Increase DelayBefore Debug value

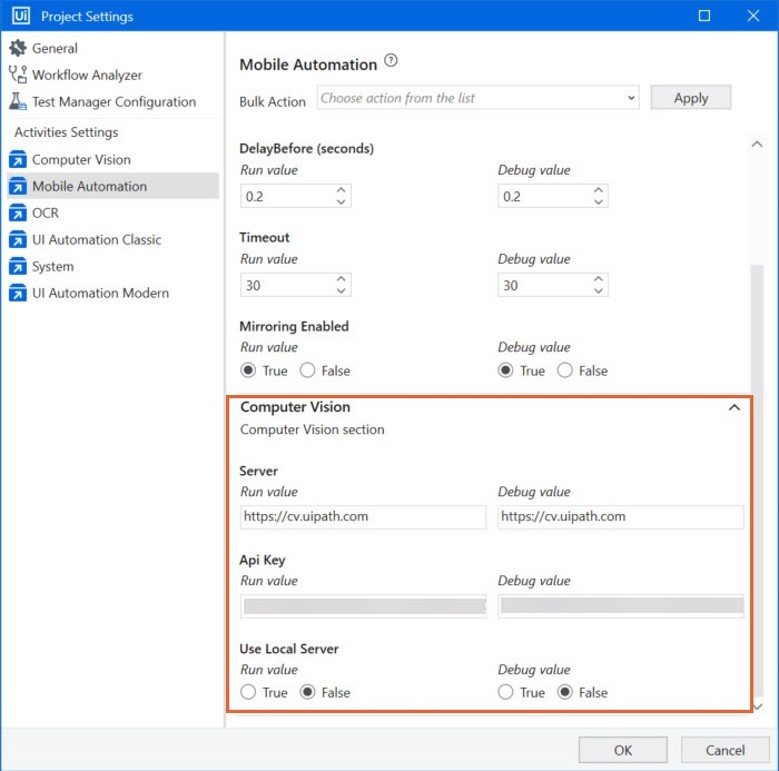(x=598, y=190)
